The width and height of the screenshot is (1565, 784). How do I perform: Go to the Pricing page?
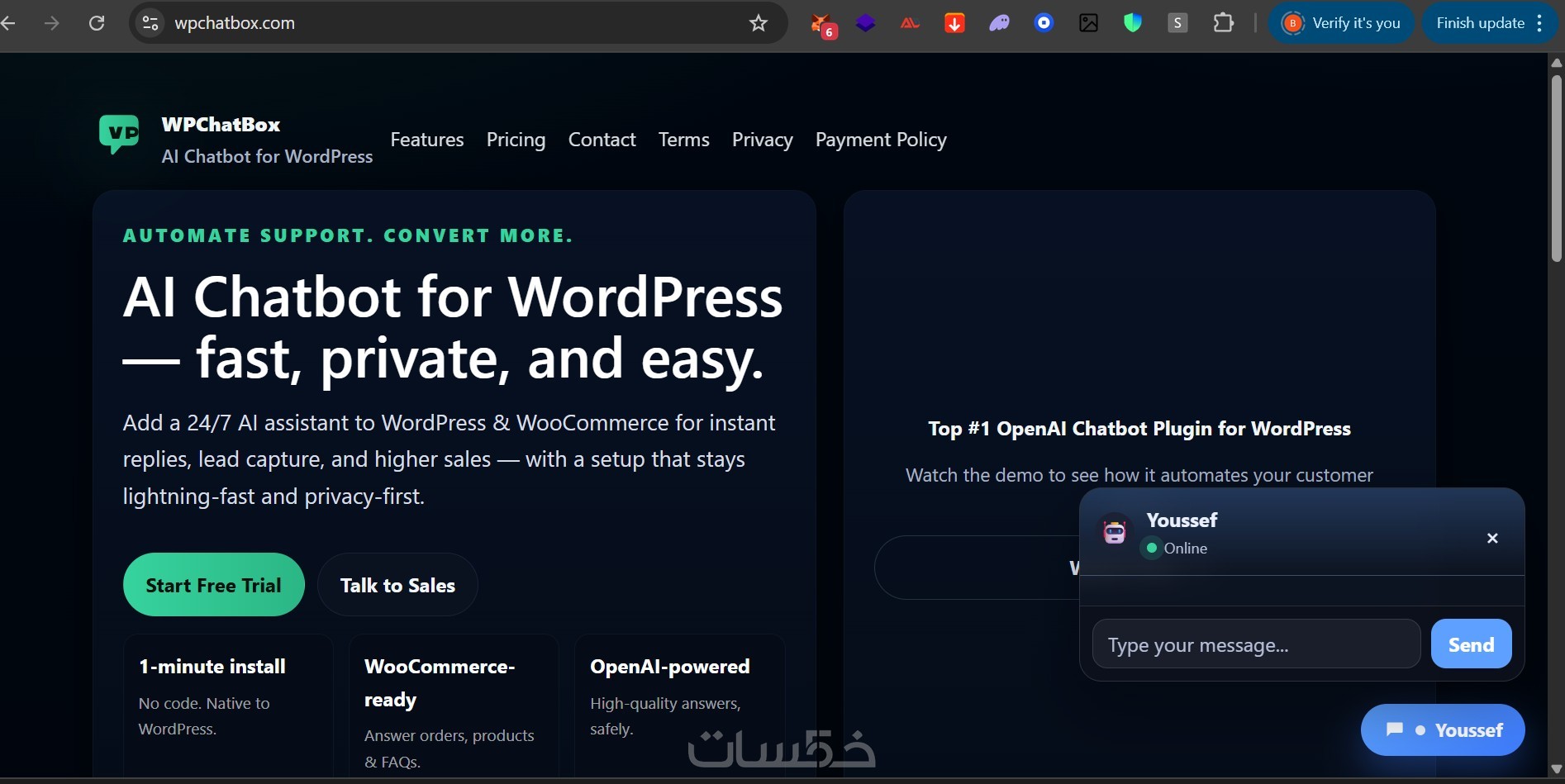pos(516,140)
